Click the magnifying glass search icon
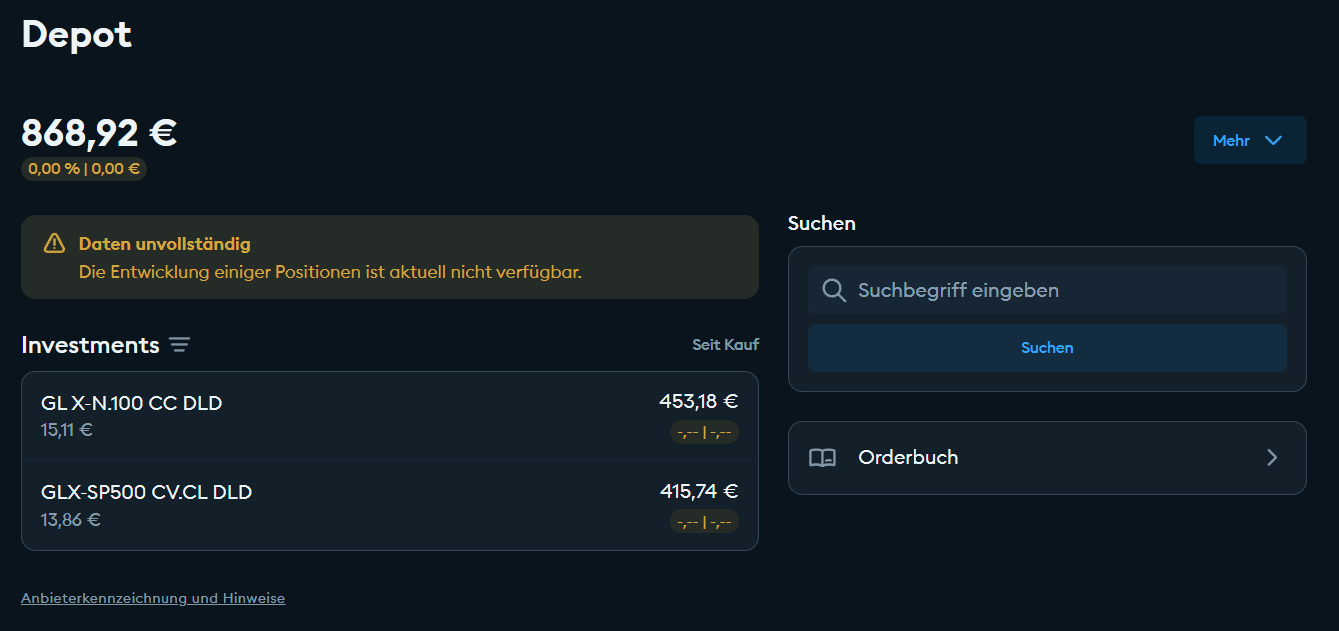Image resolution: width=1339 pixels, height=631 pixels. (834, 290)
